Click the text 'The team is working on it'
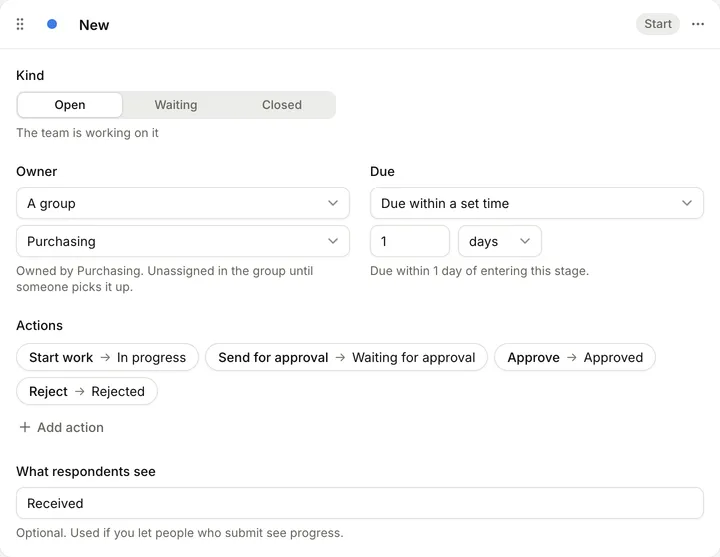Viewport: 720px width, 557px height. (87, 133)
